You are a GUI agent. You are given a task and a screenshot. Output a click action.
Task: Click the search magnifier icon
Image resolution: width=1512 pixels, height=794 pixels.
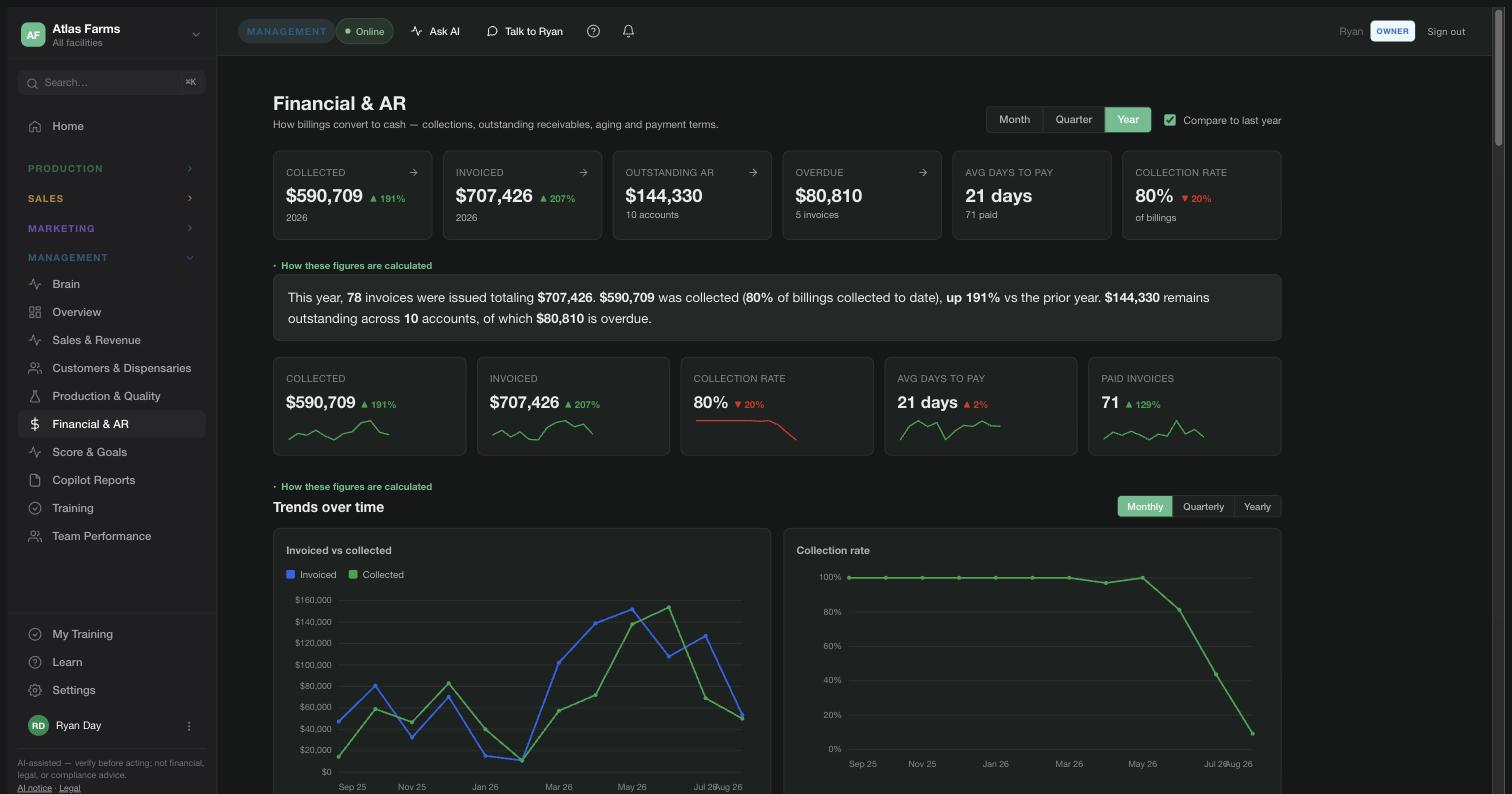coord(32,83)
